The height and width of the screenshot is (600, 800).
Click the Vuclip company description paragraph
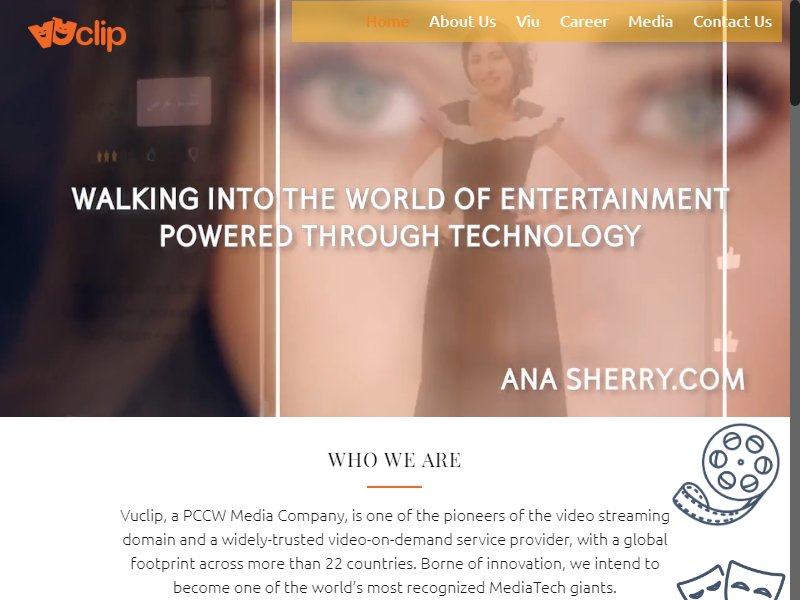[395, 552]
